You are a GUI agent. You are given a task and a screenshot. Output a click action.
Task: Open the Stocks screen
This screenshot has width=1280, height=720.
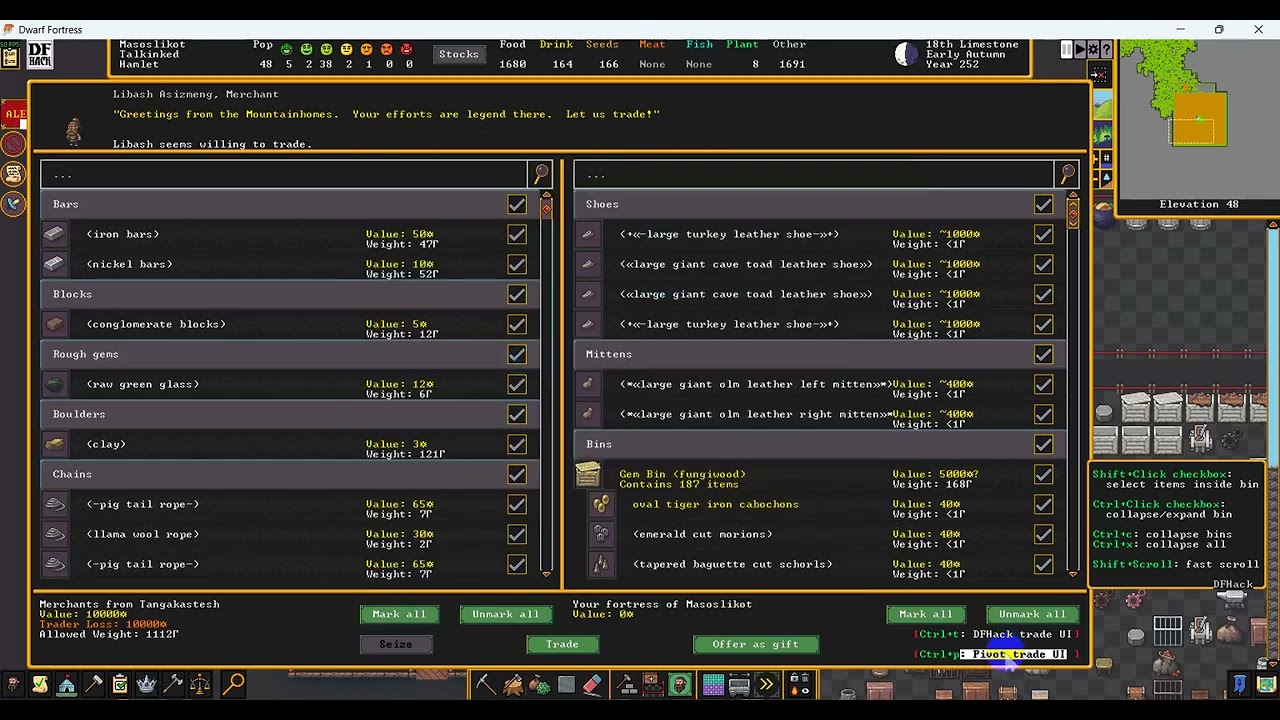458,54
